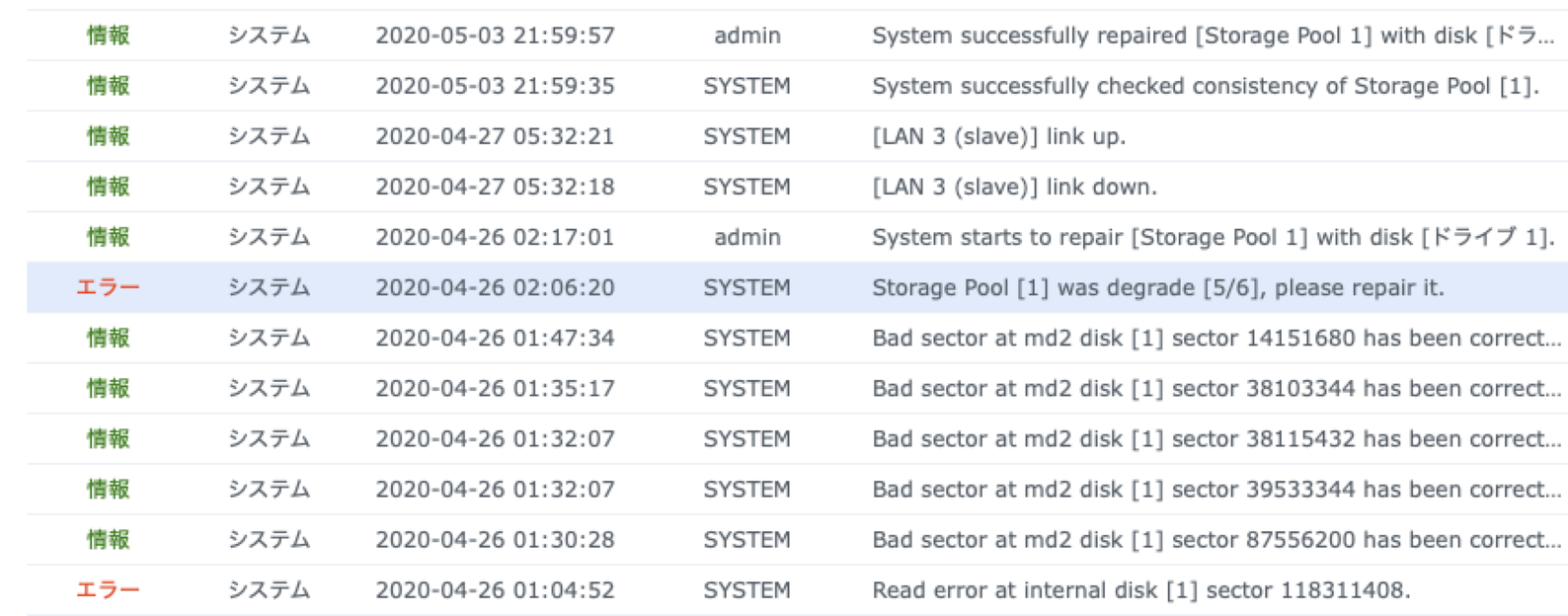The height and width of the screenshot is (616, 1568).
Task: Click the エラー label on the 01:04:52 row
Action: (x=108, y=589)
